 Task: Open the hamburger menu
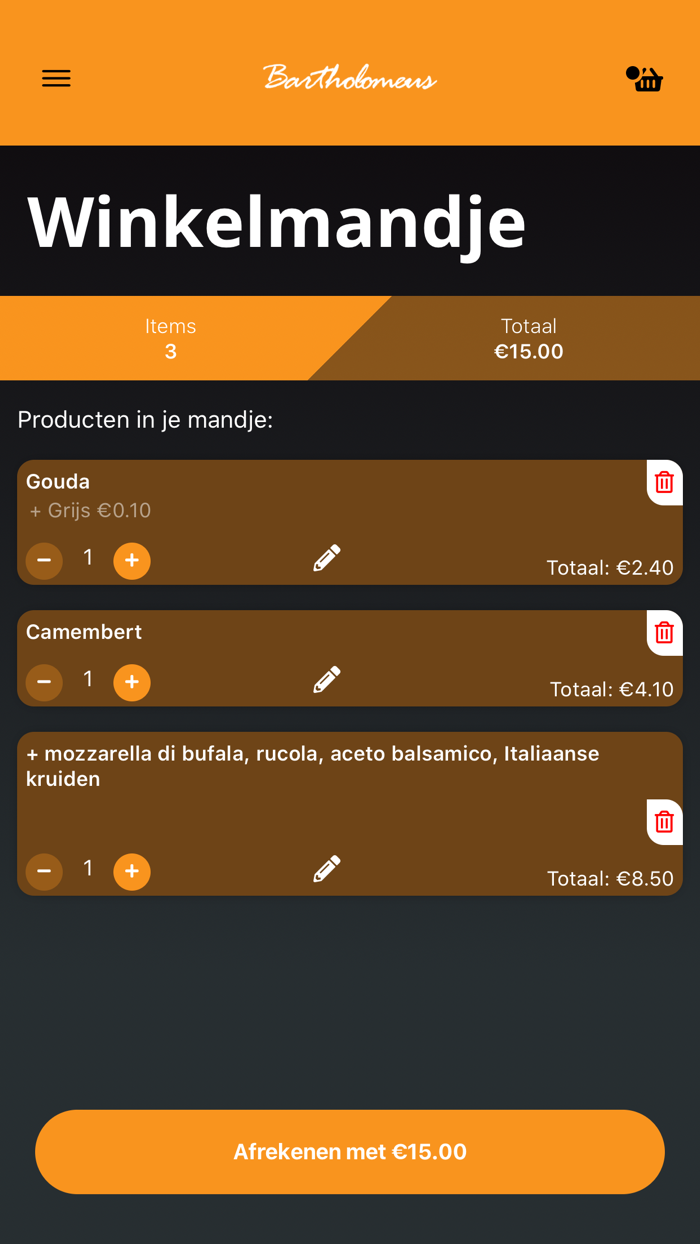tap(56, 78)
